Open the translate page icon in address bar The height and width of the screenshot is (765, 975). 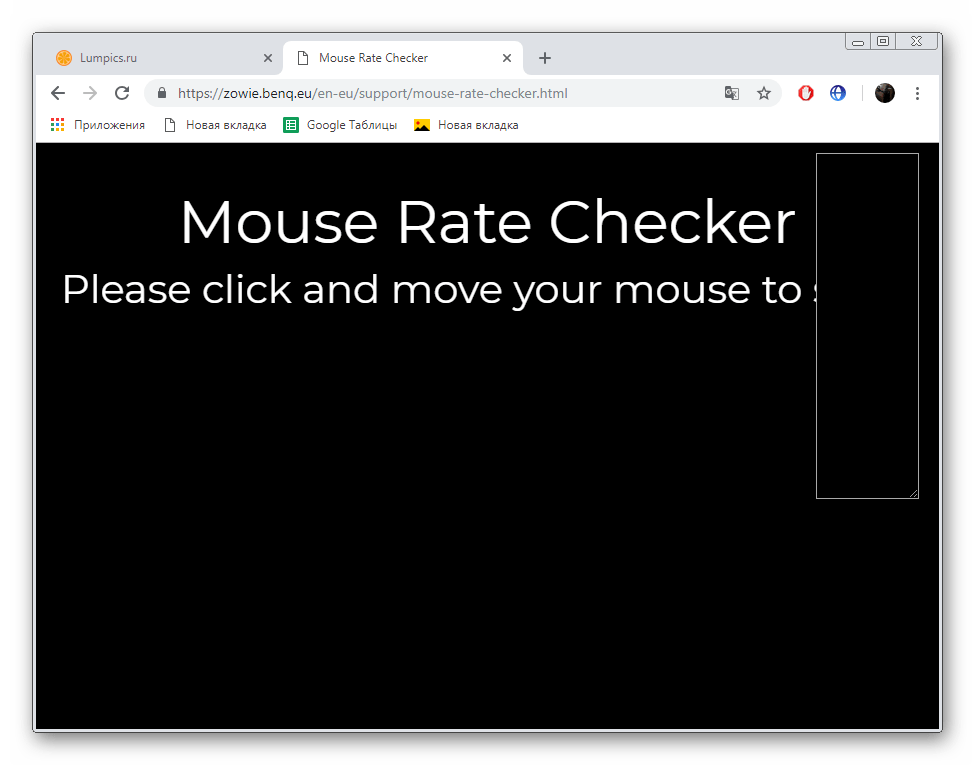(732, 93)
